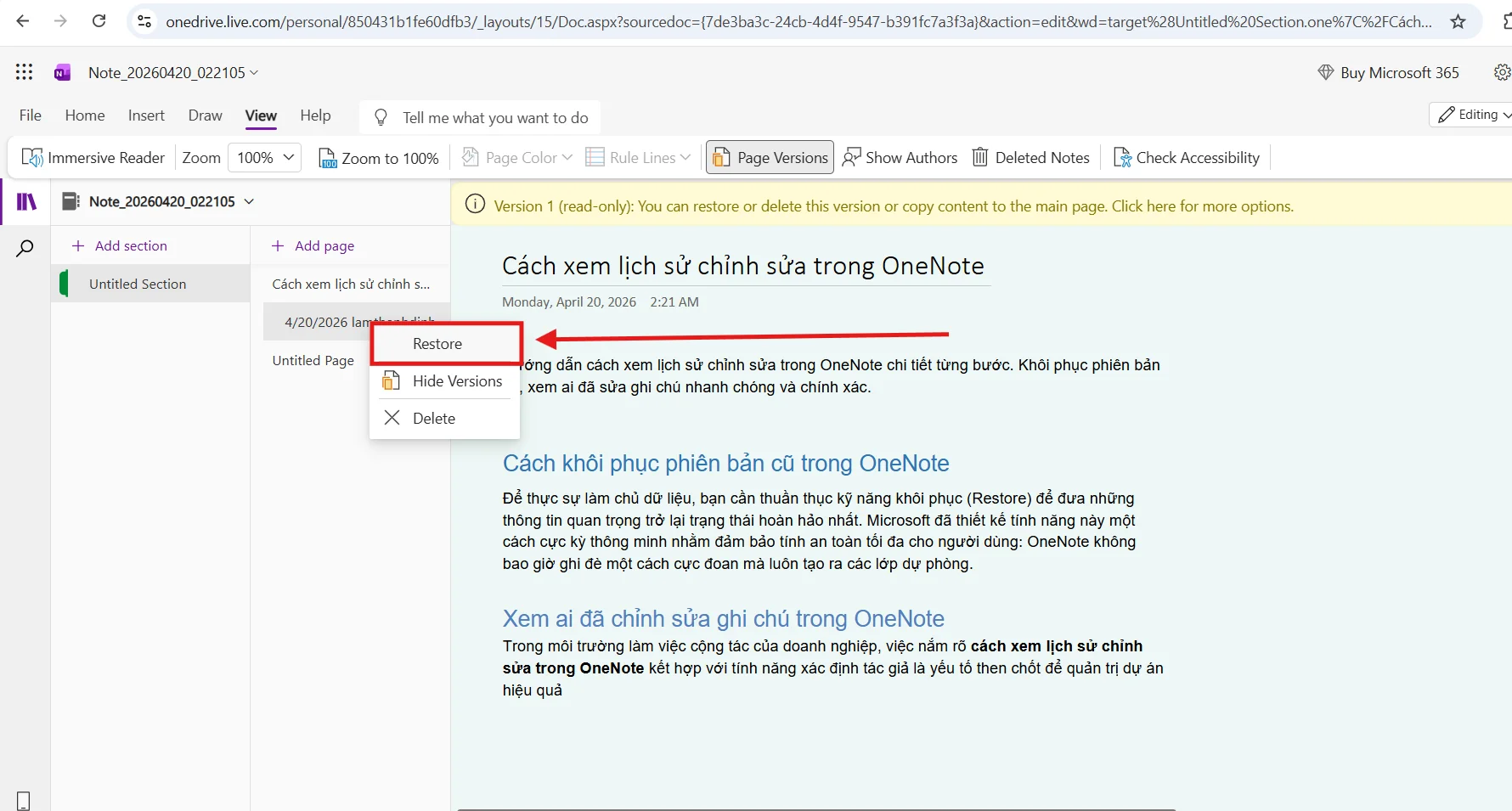The image size is (1512, 811).
Task: Click the OneNote app logo icon
Action: [62, 72]
